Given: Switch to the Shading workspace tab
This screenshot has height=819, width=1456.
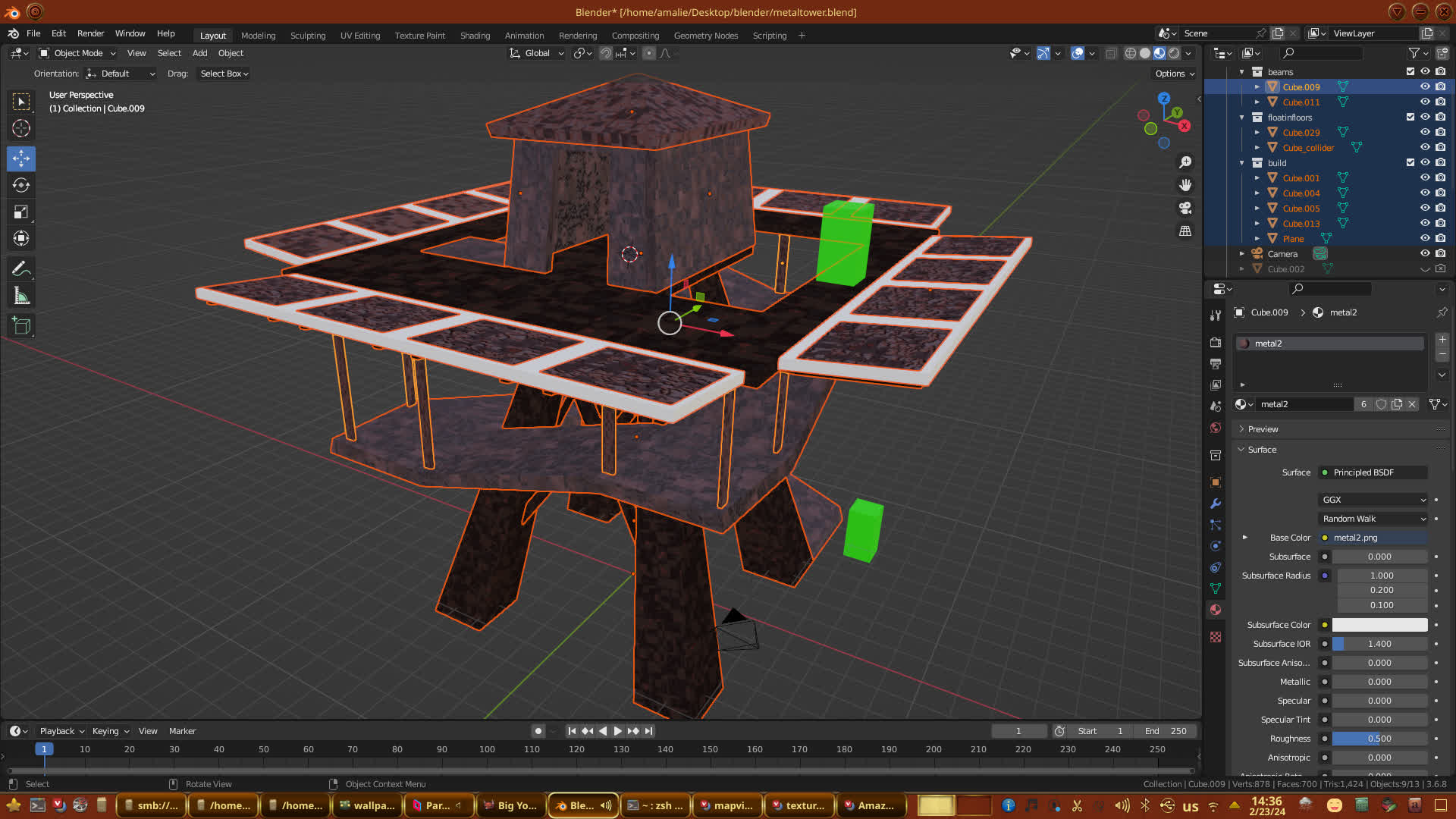Looking at the screenshot, I should pyautogui.click(x=475, y=36).
